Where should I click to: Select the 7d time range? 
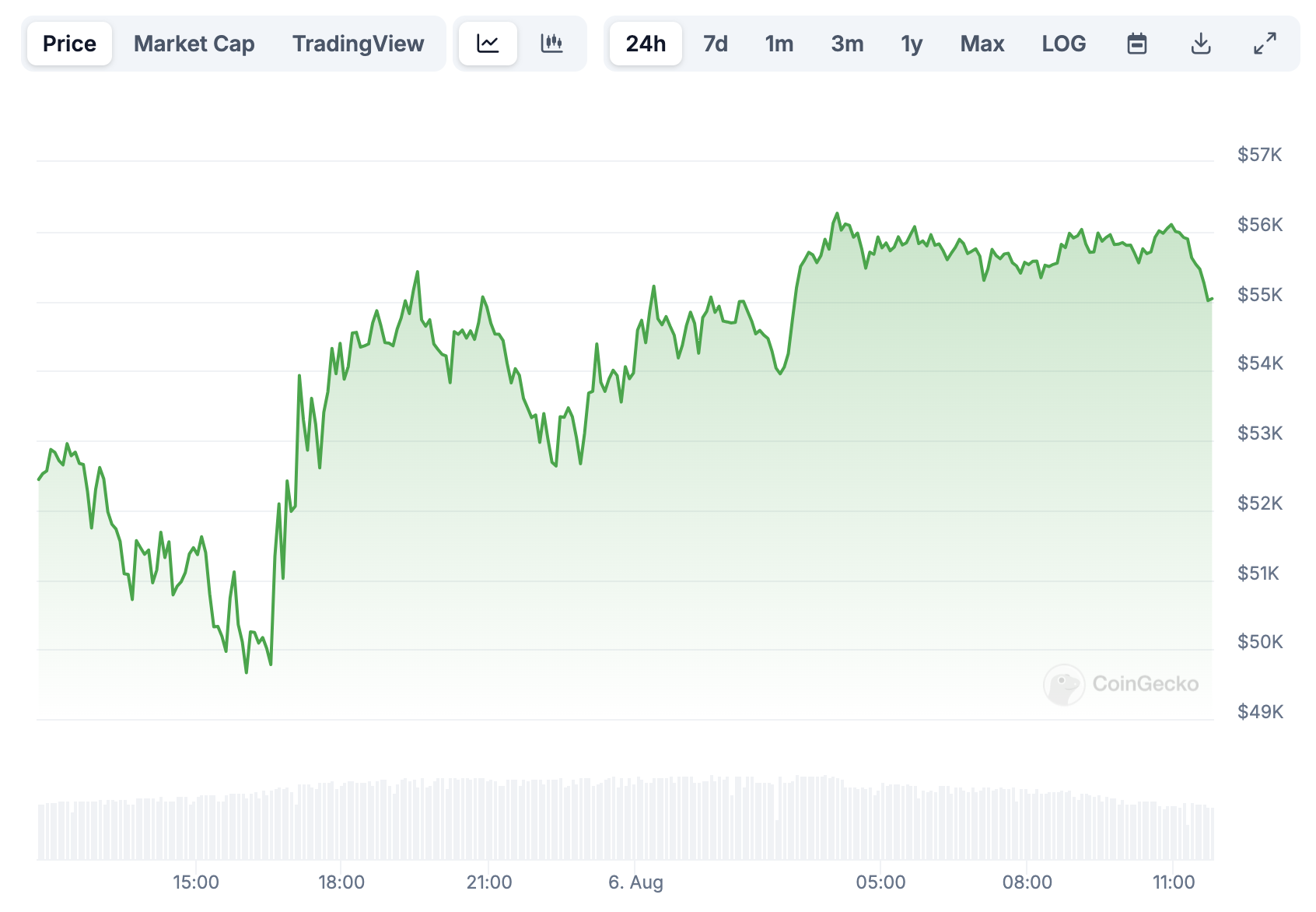click(716, 44)
